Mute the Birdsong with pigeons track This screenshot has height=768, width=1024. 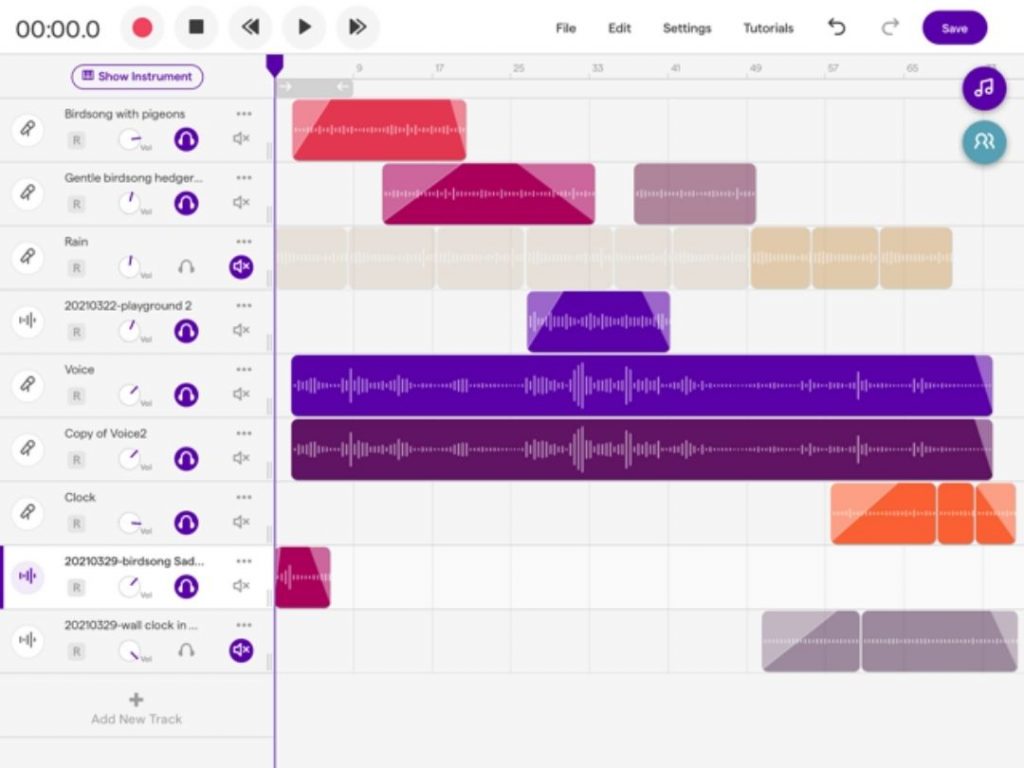[241, 139]
